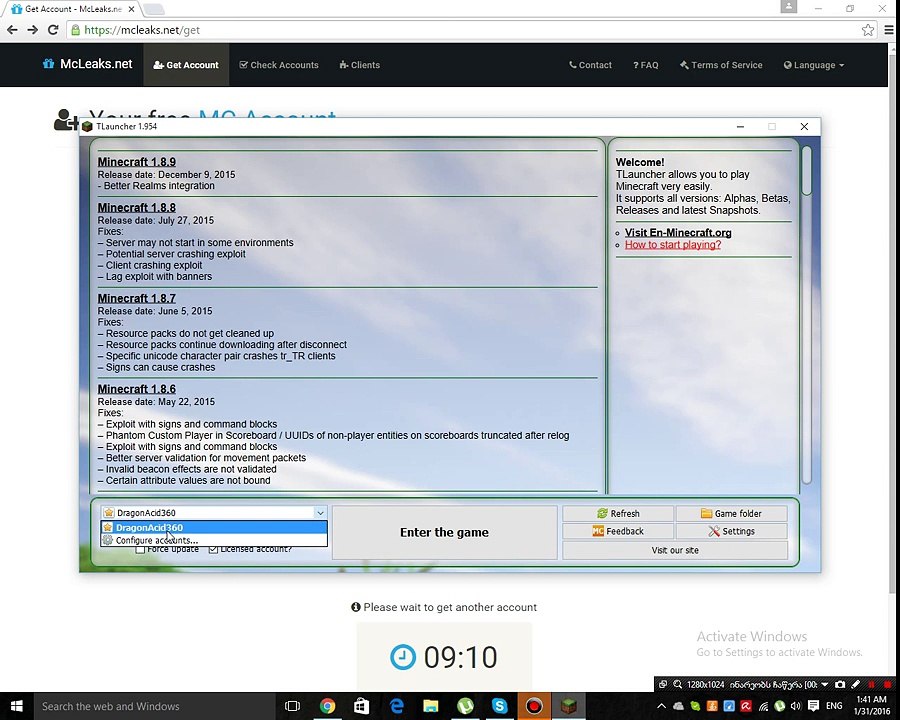Viewport: 900px width, 720px height.
Task: Toggle the Licensed account checkbox
Action: coord(214,549)
